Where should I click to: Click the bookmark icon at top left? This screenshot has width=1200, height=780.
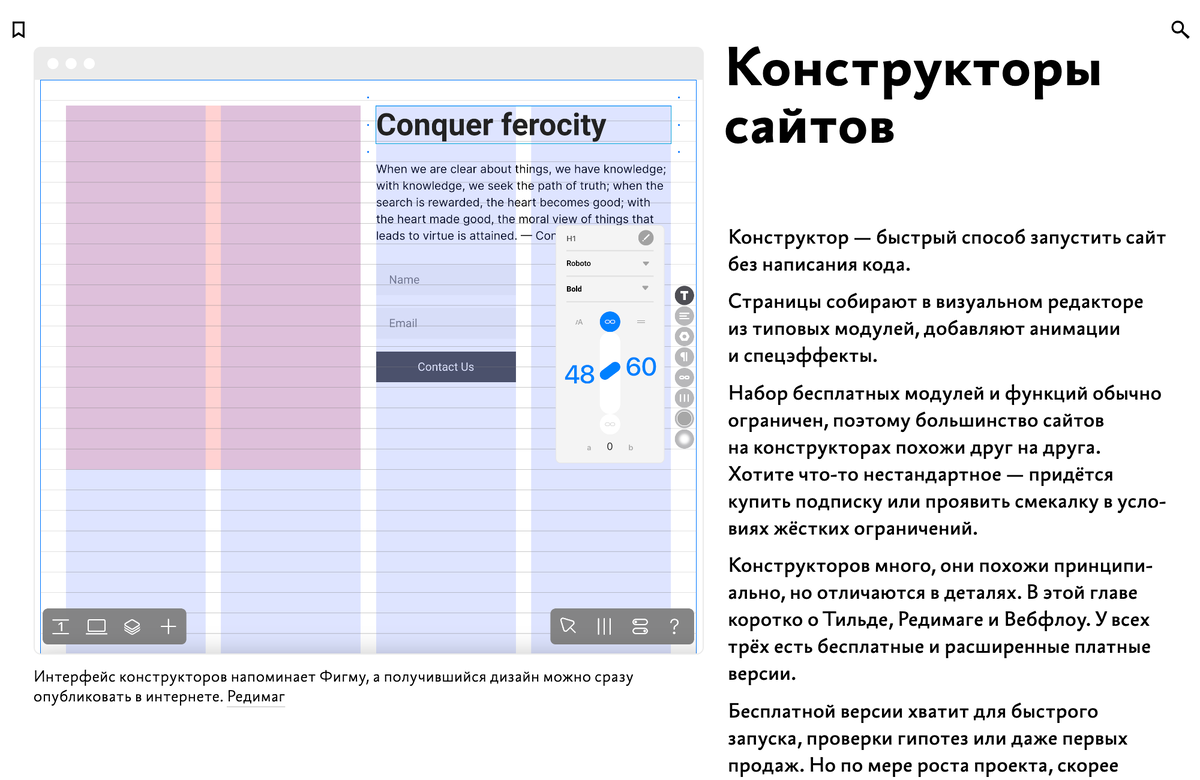(x=18, y=30)
